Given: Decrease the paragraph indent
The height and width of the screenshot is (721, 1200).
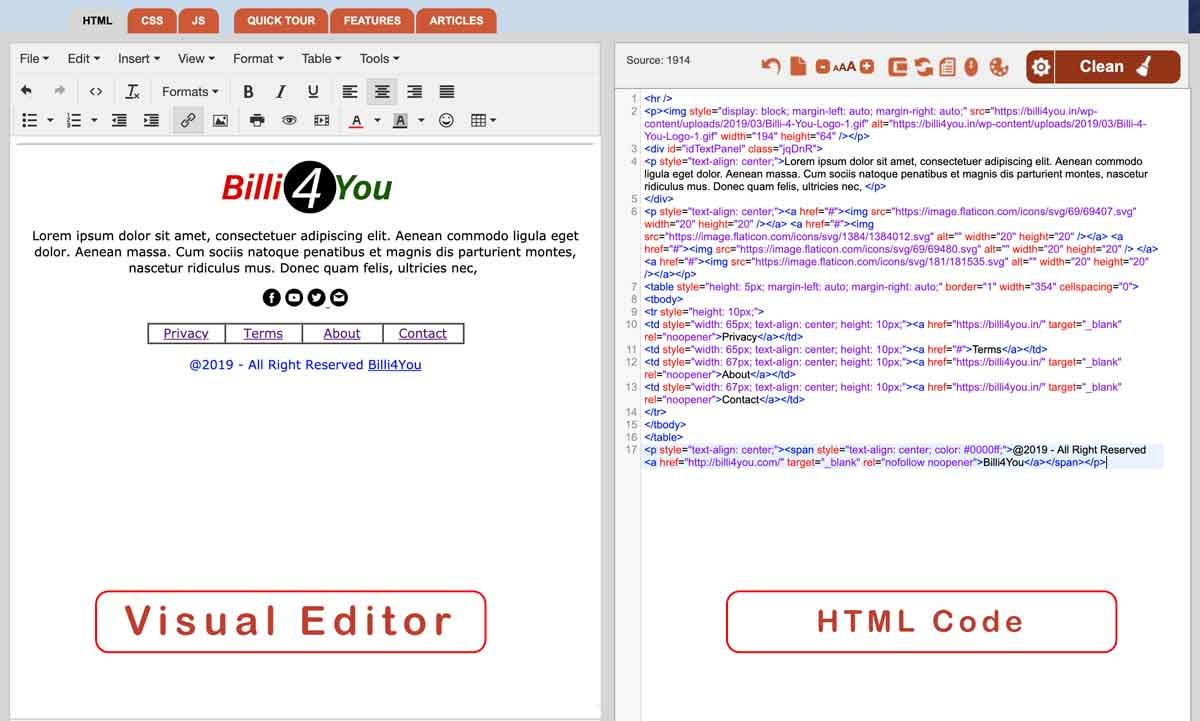Looking at the screenshot, I should click(x=119, y=120).
